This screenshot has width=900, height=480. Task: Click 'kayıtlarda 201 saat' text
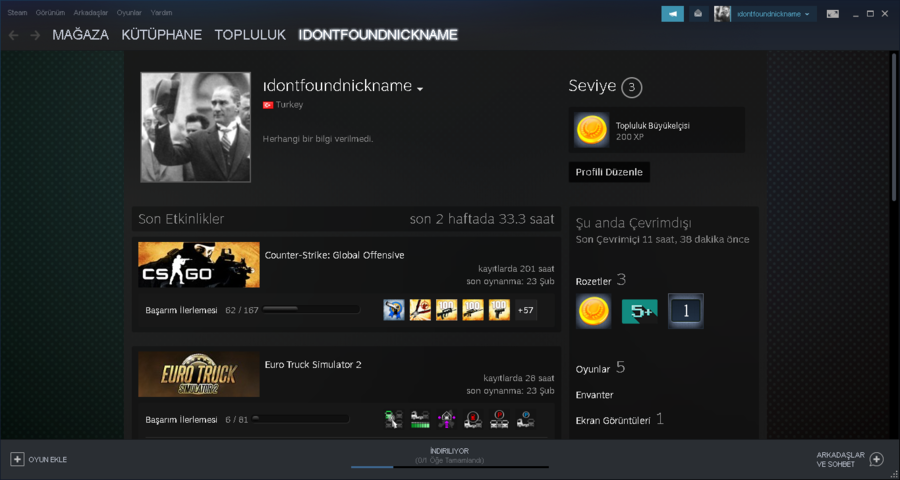point(516,269)
